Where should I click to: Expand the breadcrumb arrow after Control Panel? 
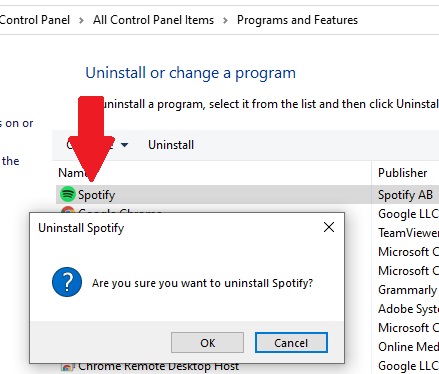[x=81, y=20]
